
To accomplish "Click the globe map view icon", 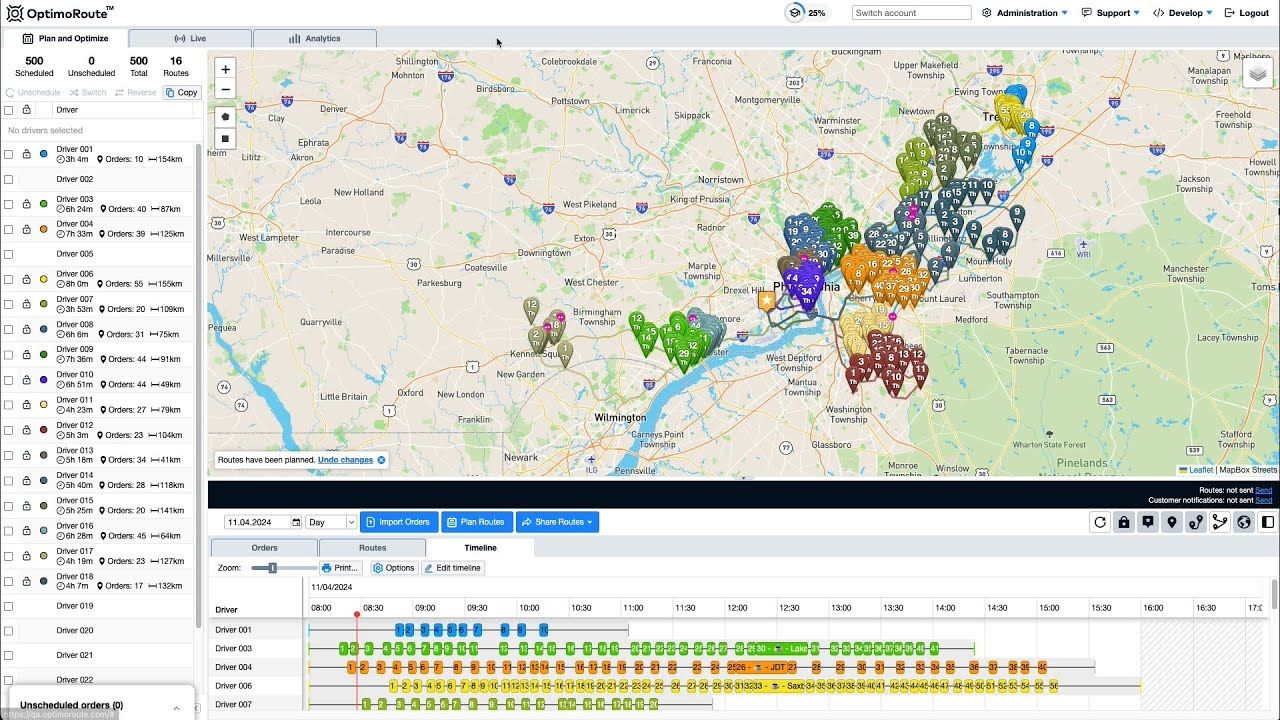I will coord(1243,521).
